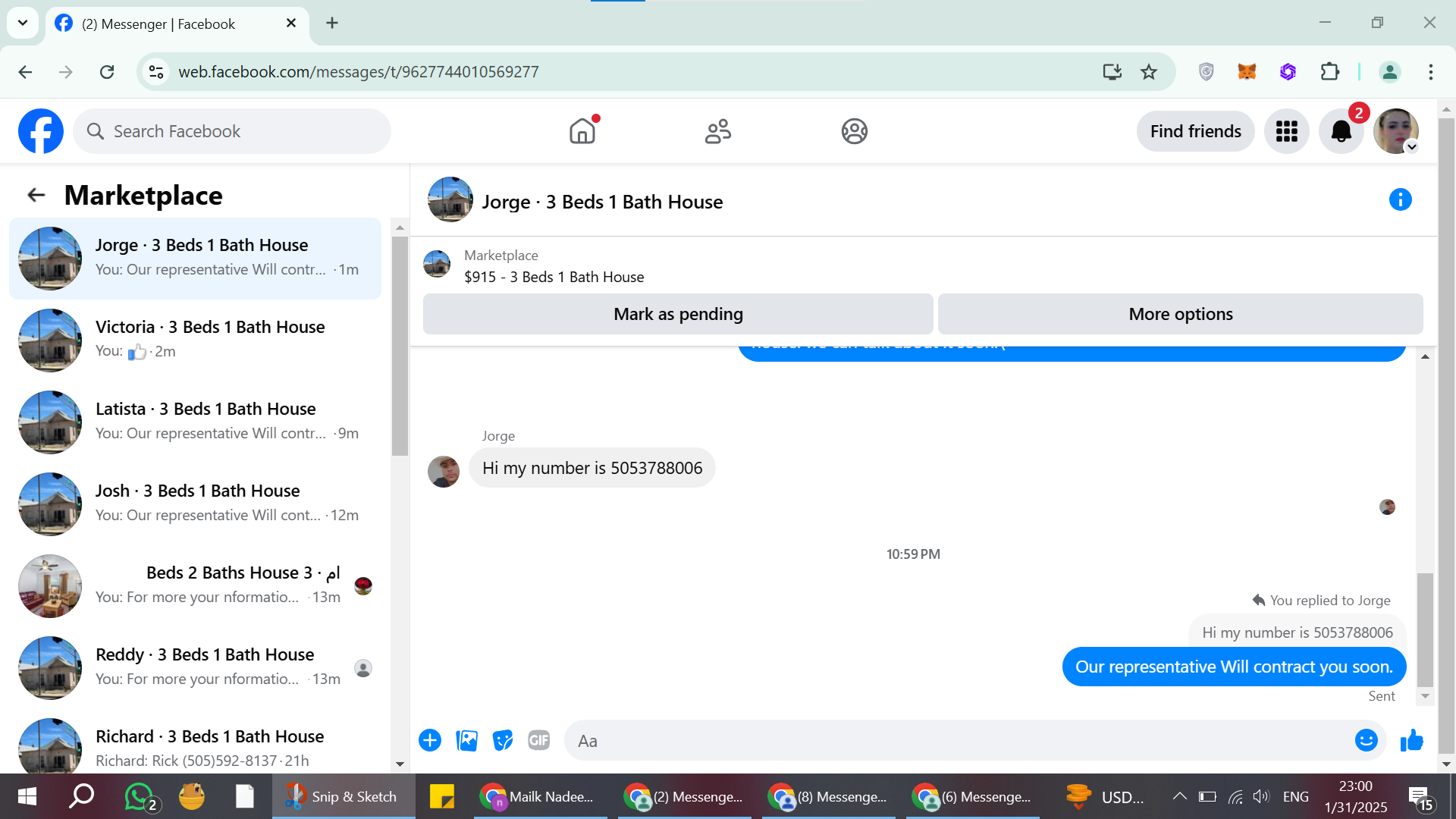Send a thumbs-up like
The image size is (1456, 819).
click(1411, 740)
